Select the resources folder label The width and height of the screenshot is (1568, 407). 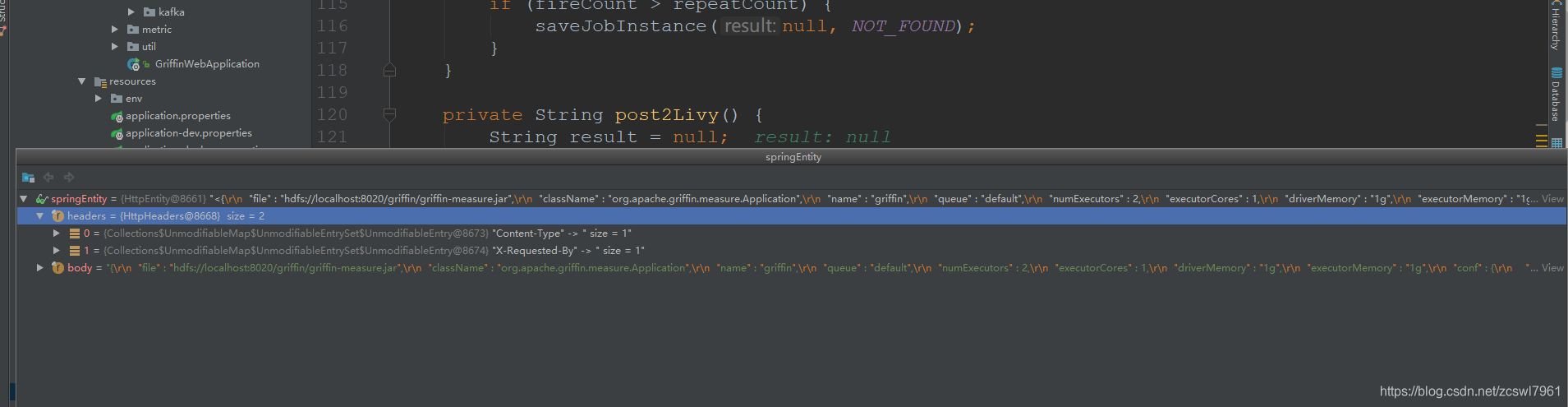click(132, 81)
